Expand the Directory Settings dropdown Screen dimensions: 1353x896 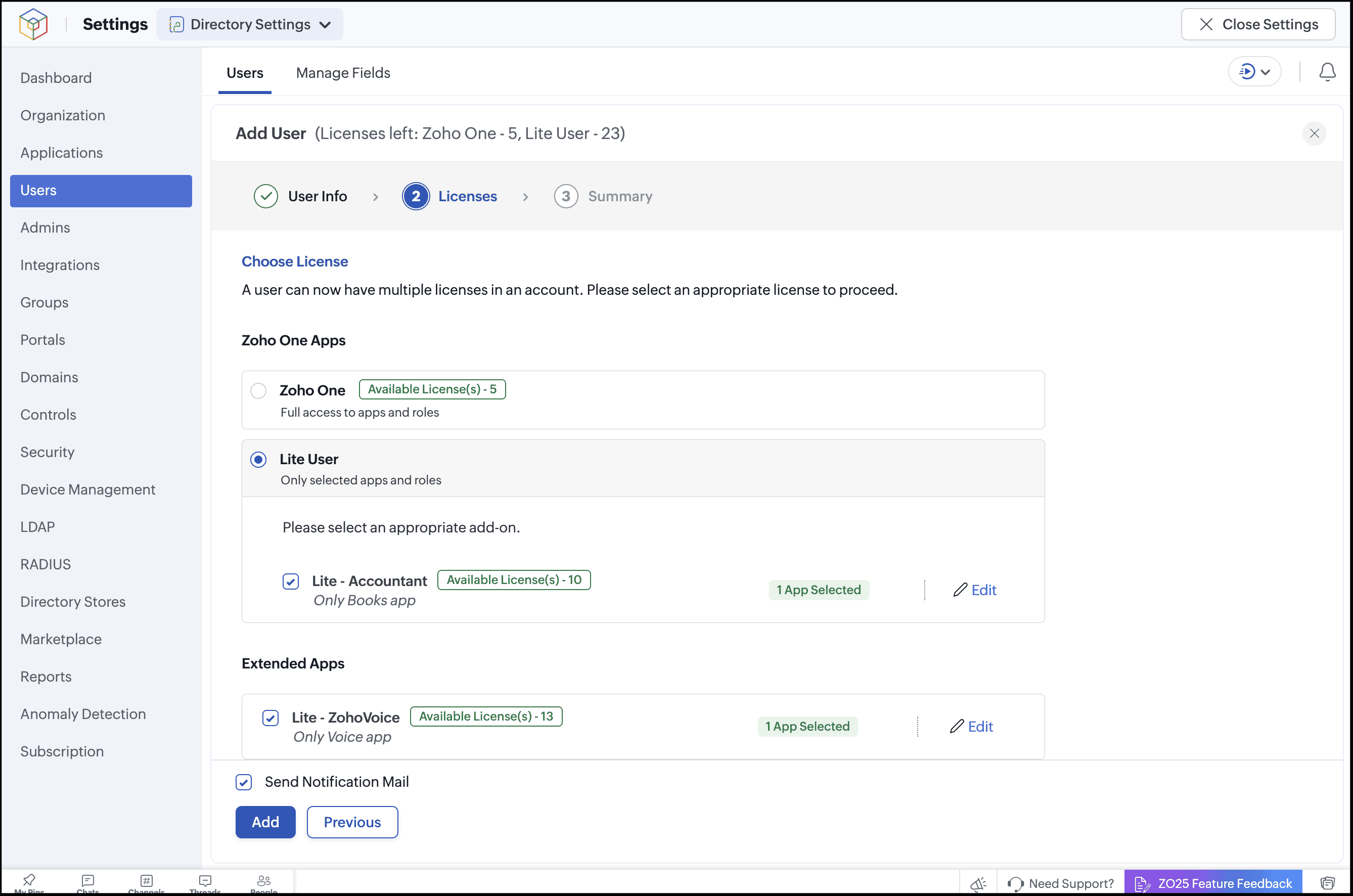tap(250, 24)
